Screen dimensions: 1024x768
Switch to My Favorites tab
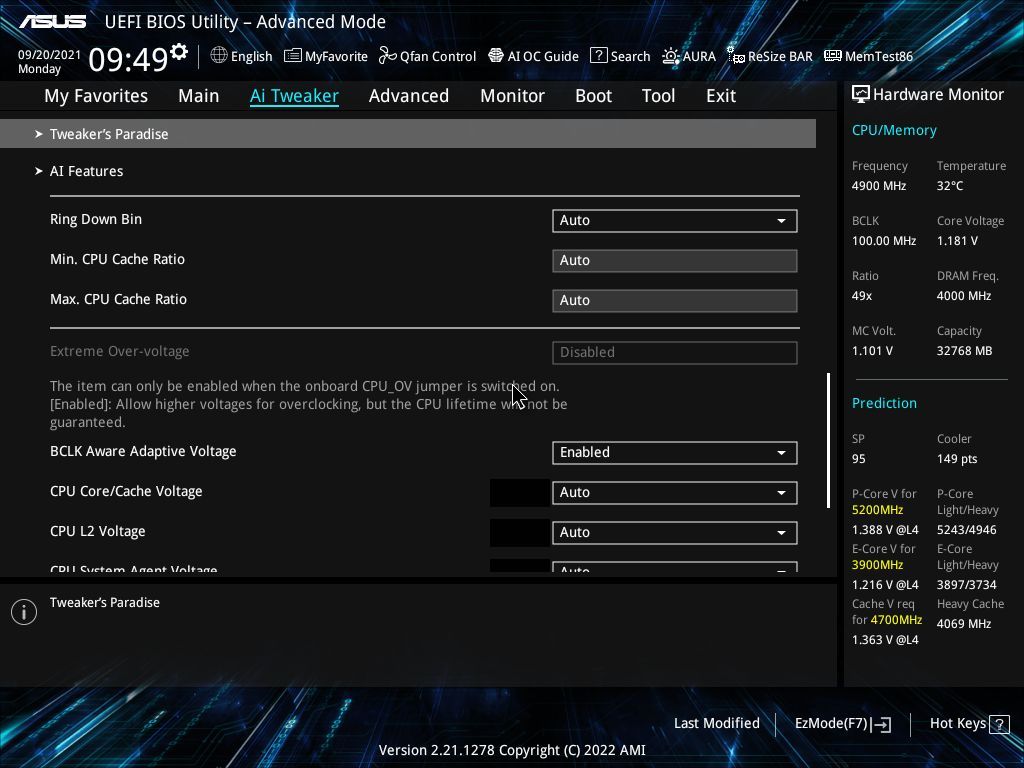(x=96, y=96)
